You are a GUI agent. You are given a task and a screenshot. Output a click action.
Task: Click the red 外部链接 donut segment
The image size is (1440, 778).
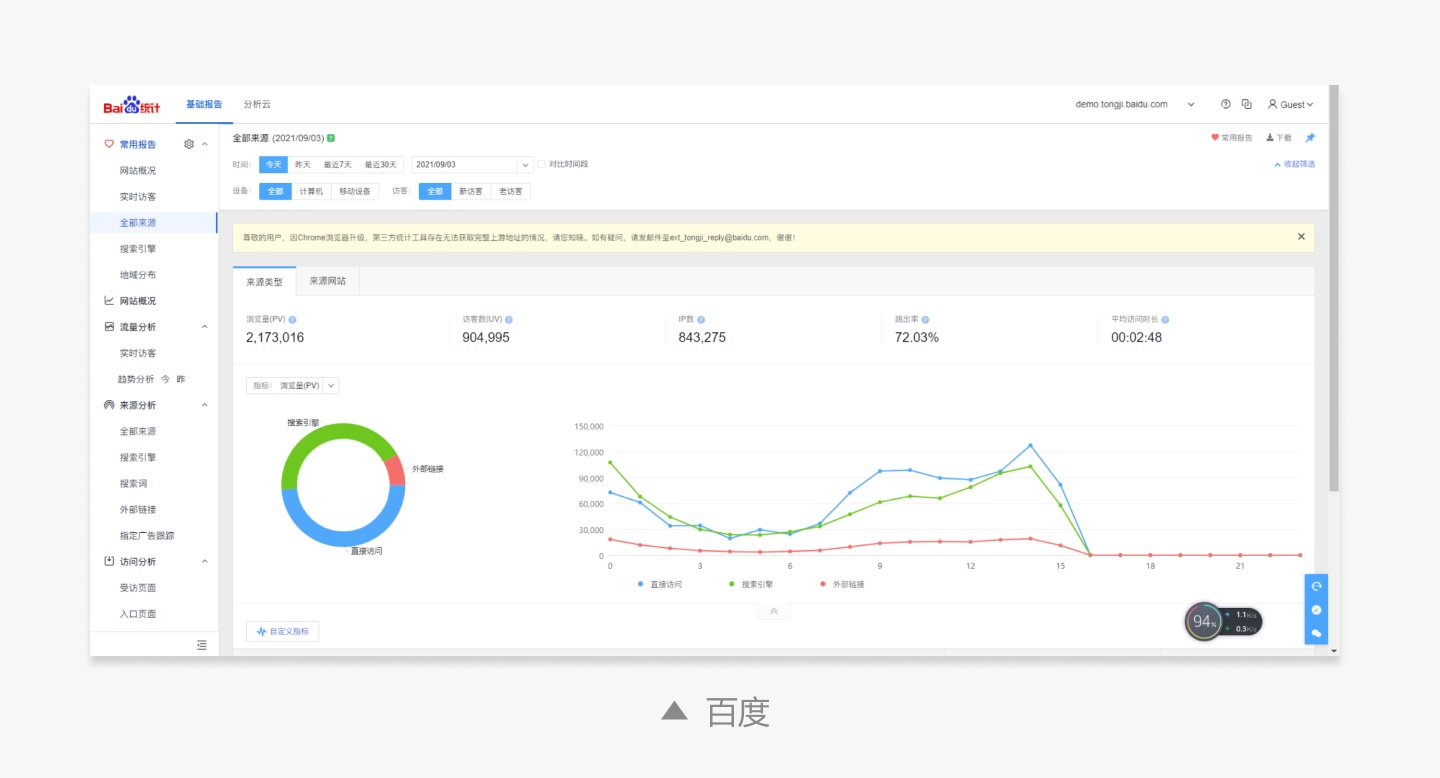(x=396, y=470)
